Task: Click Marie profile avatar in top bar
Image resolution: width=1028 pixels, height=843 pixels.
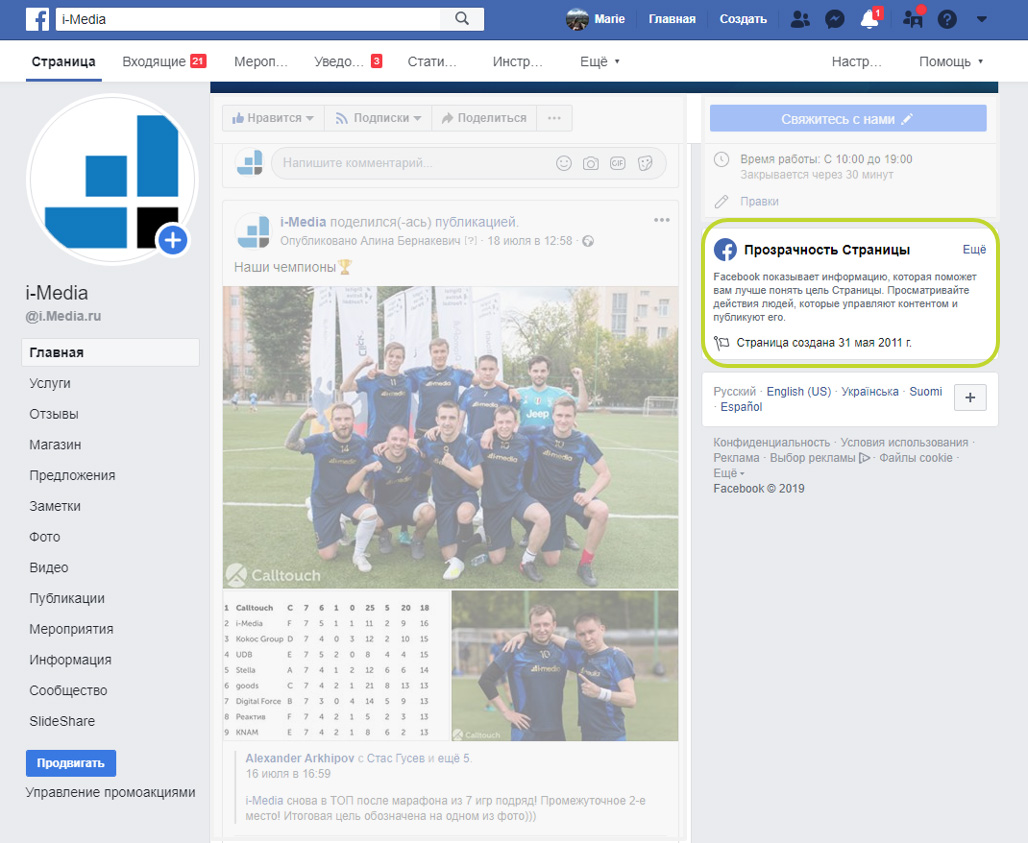Action: coord(577,19)
